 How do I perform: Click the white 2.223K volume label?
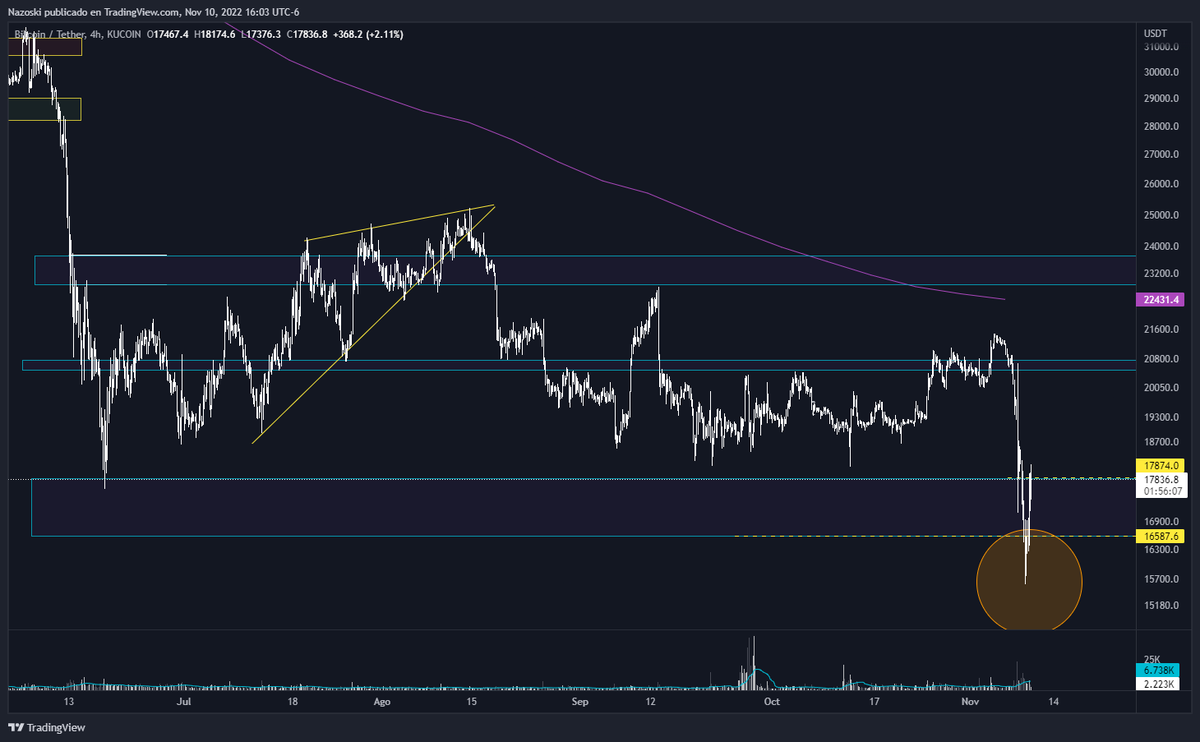[1160, 682]
